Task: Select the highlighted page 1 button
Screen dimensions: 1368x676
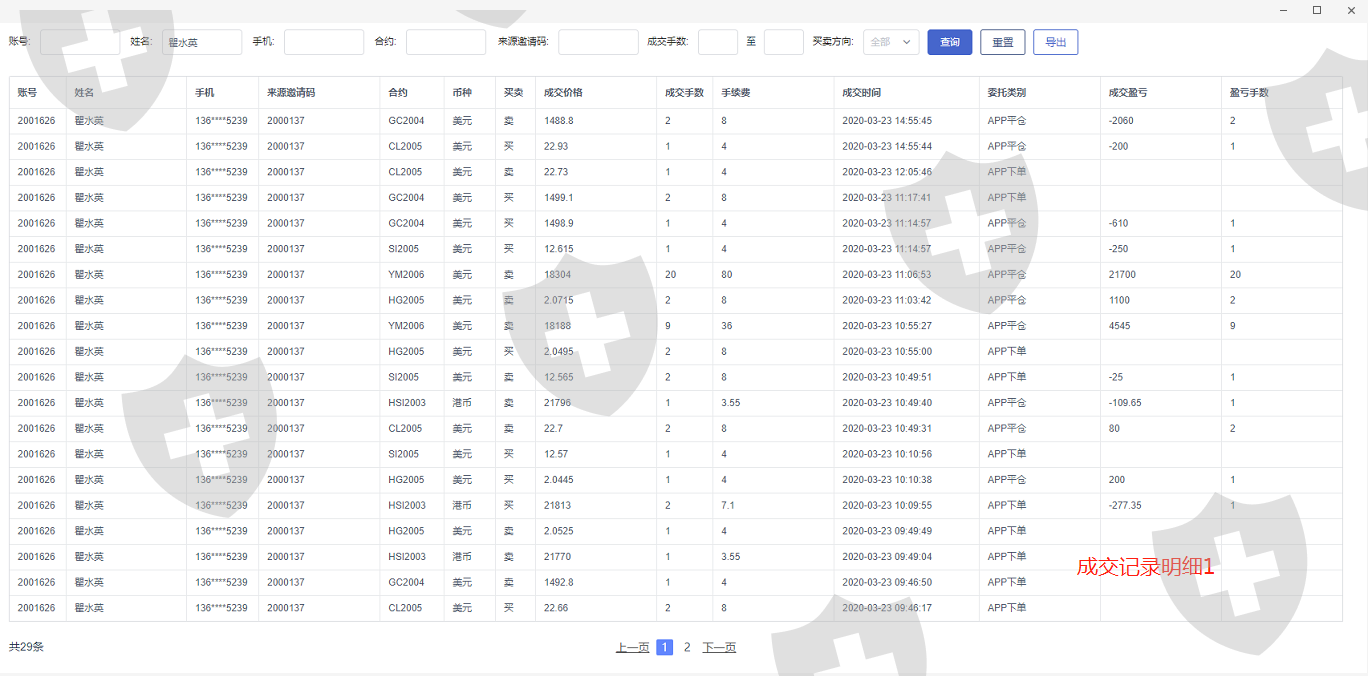Action: tap(664, 647)
